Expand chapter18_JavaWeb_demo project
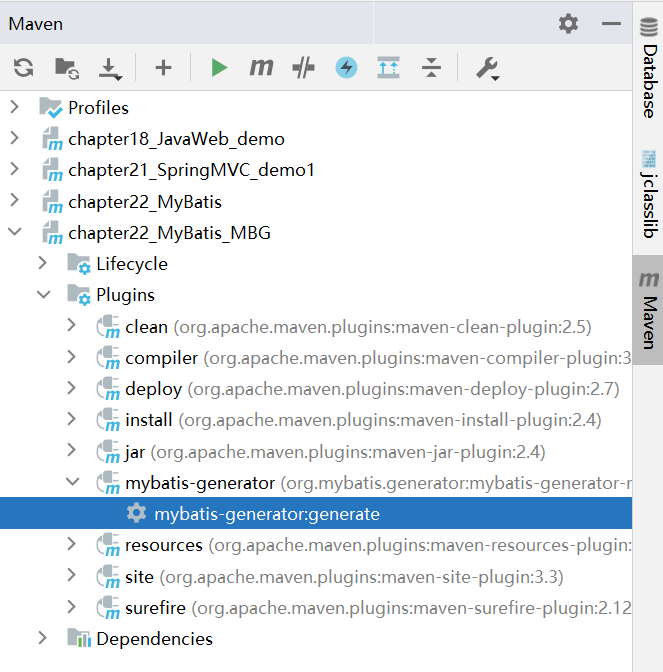The width and height of the screenshot is (663, 672). point(15,138)
